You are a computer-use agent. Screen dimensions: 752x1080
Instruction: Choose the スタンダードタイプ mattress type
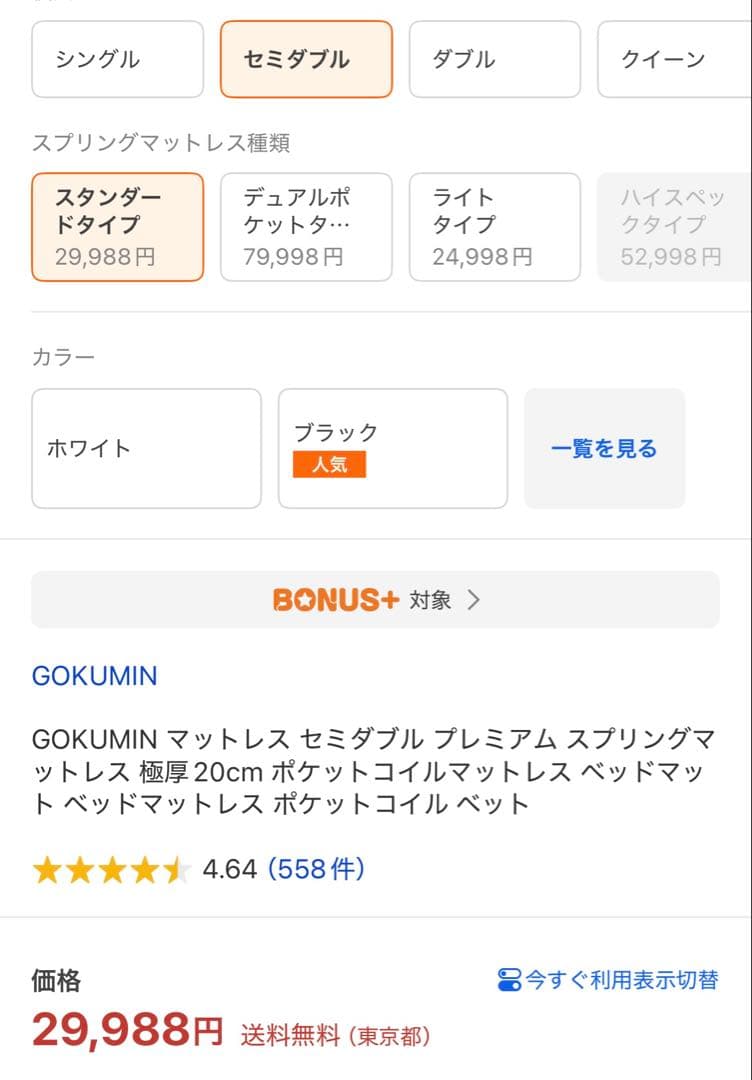[117, 227]
